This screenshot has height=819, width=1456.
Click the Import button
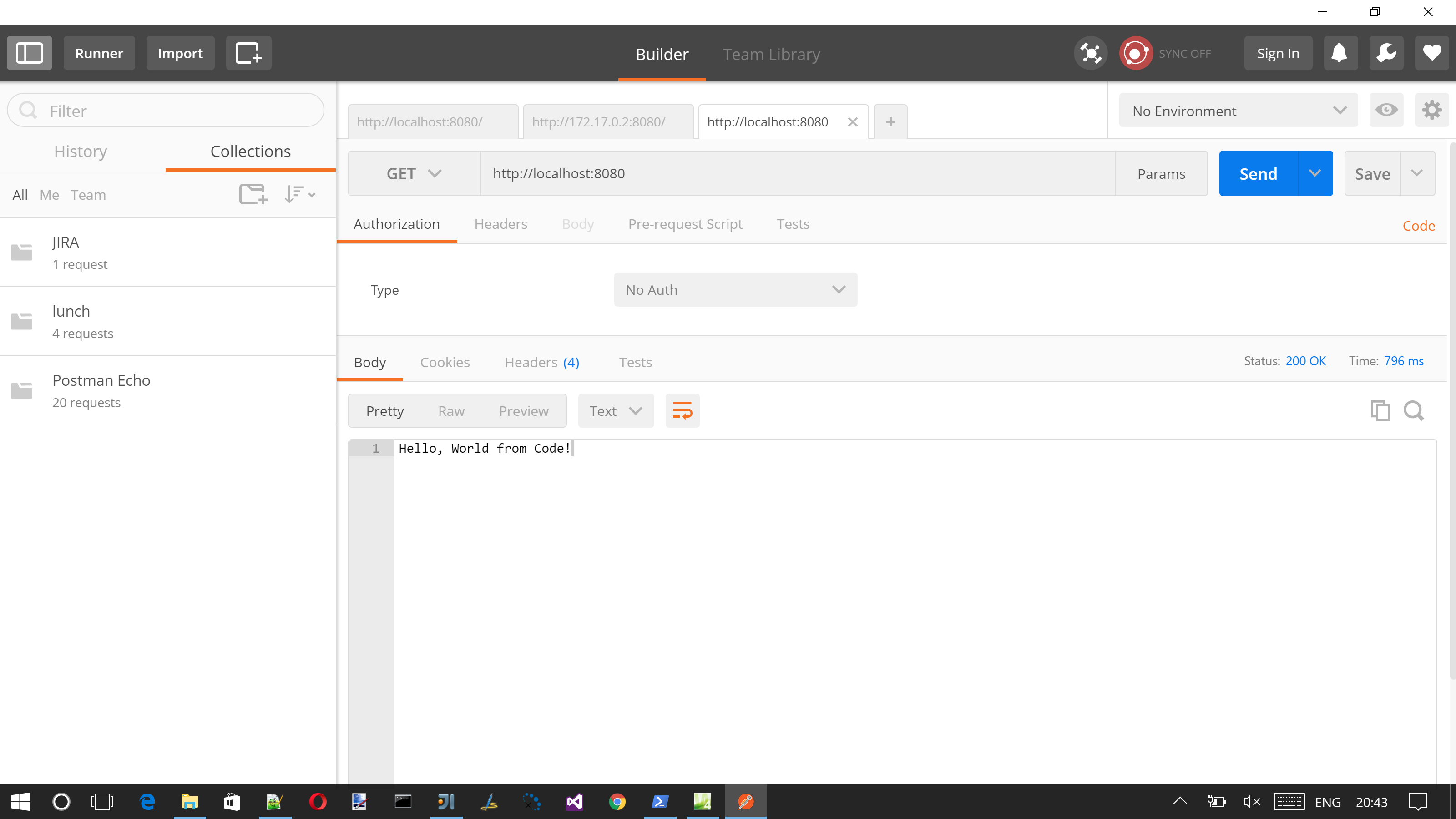[x=180, y=53]
